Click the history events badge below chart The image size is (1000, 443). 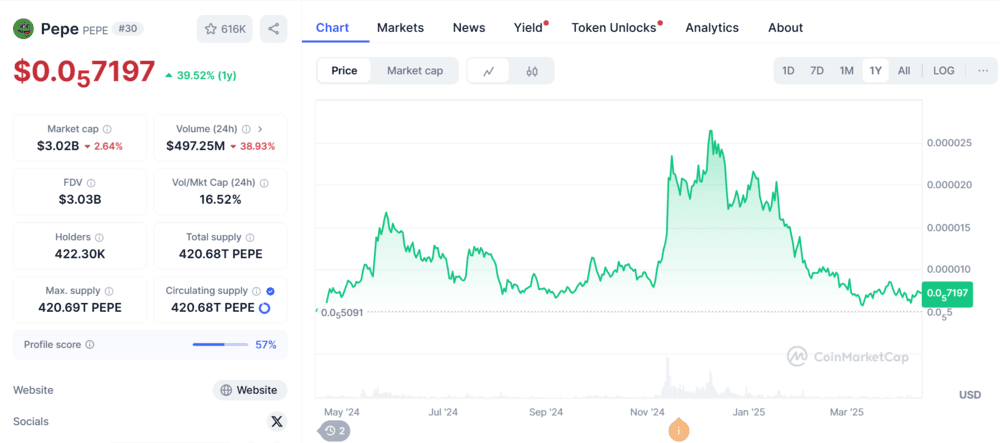[x=335, y=431]
